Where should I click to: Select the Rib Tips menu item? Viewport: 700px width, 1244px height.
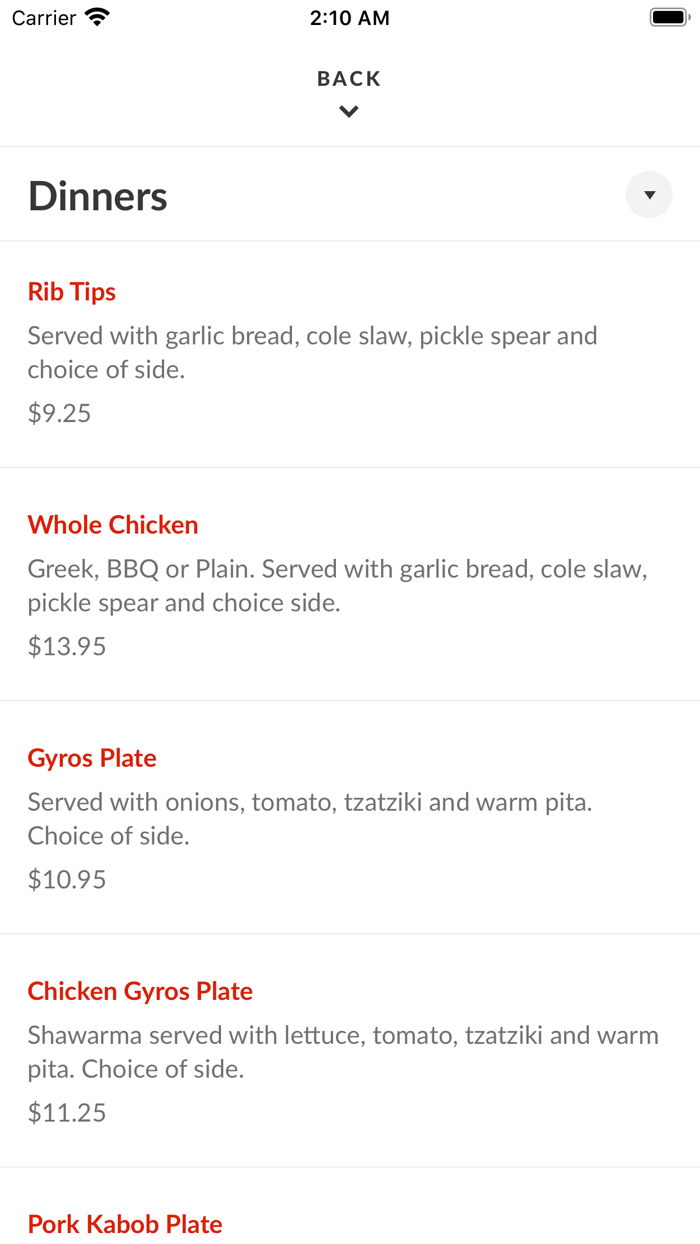click(71, 292)
